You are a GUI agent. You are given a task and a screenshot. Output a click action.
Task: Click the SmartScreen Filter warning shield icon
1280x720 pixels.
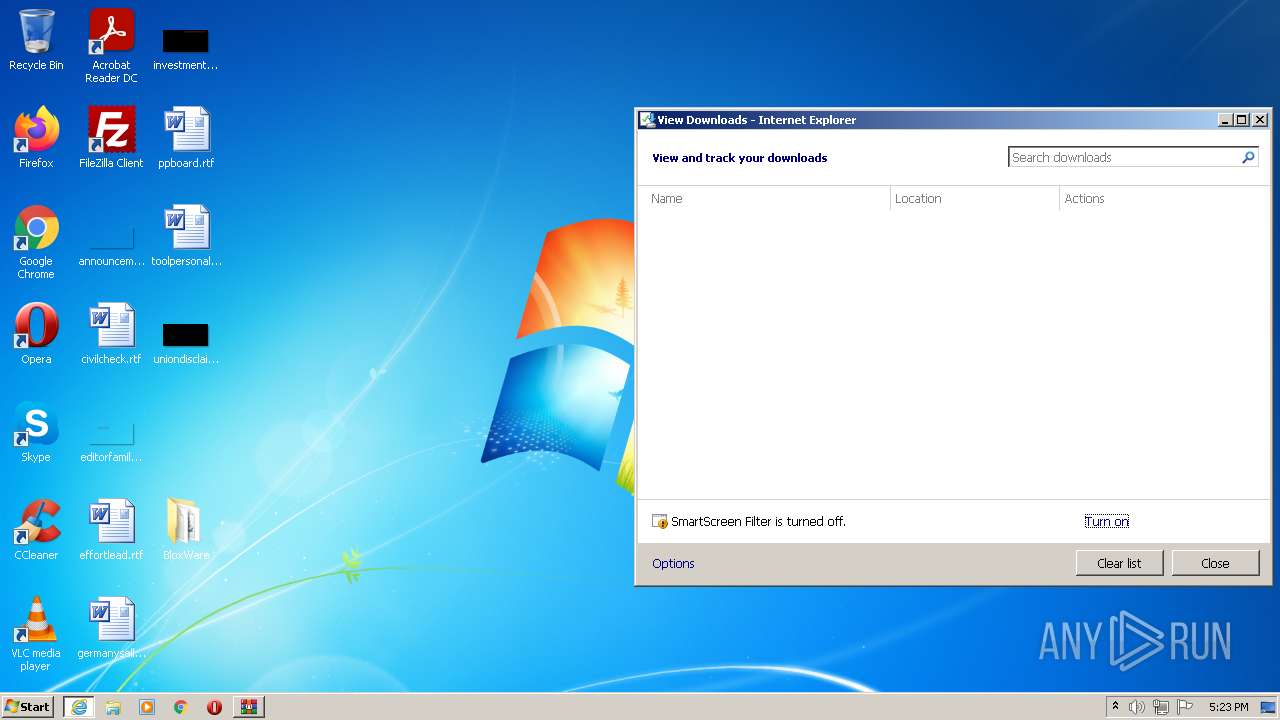(x=660, y=521)
